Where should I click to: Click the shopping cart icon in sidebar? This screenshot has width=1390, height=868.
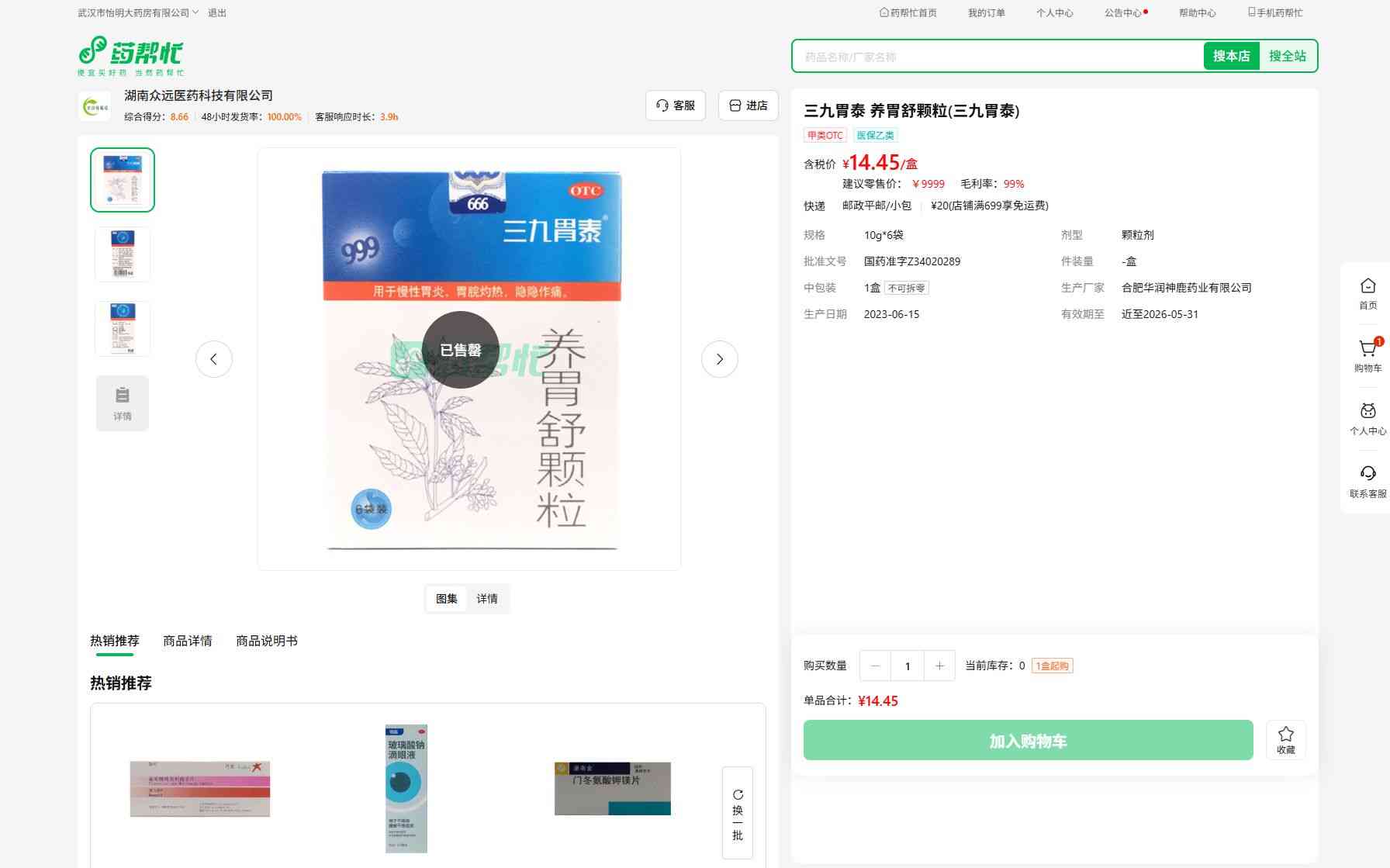click(1368, 350)
